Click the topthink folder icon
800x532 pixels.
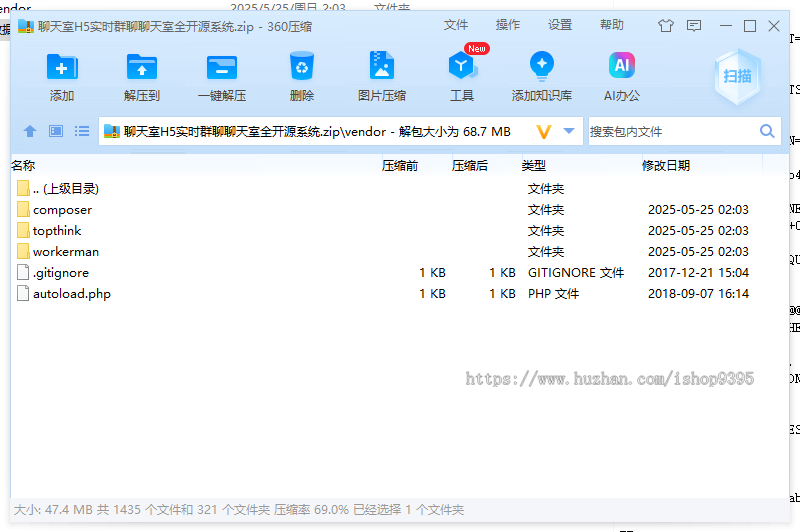[x=23, y=230]
